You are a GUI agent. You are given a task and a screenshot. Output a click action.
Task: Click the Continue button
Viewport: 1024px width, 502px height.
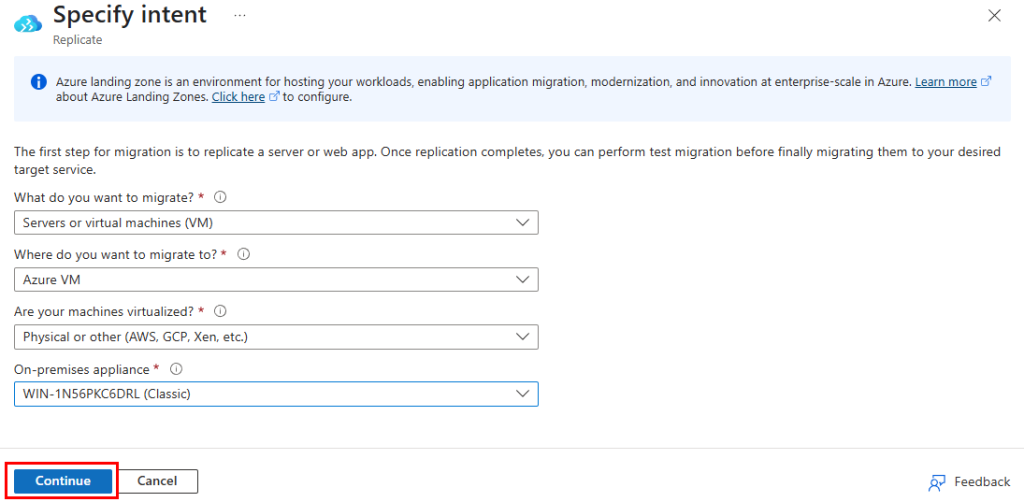[x=63, y=481]
